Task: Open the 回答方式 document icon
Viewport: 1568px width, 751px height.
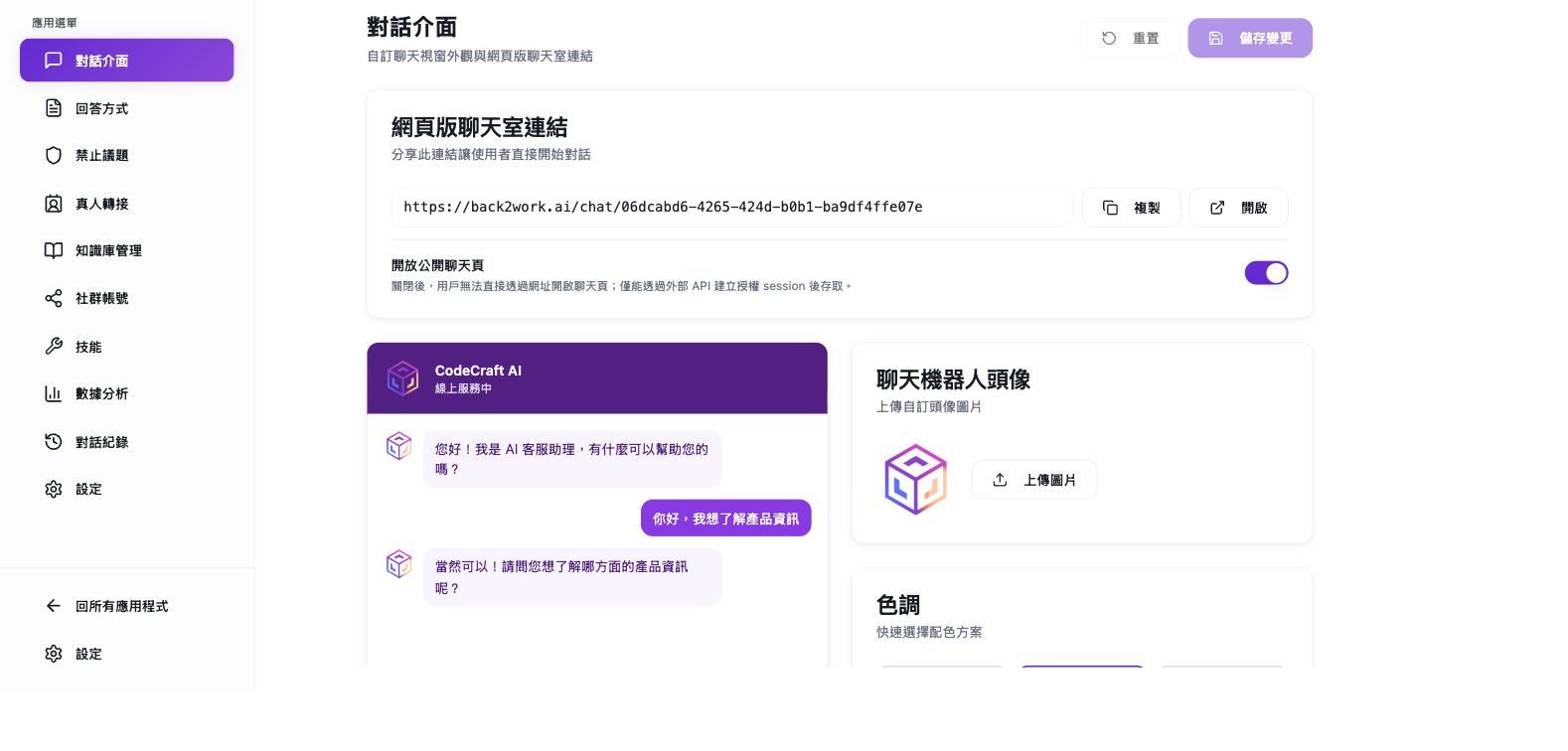Action: 54,108
